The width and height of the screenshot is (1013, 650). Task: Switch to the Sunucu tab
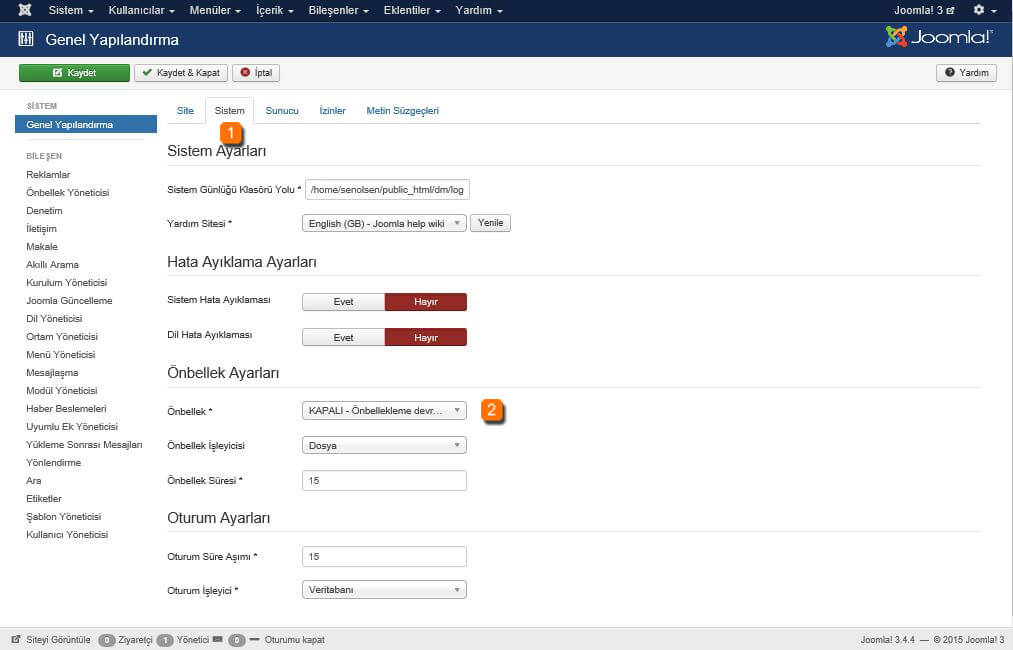[282, 111]
